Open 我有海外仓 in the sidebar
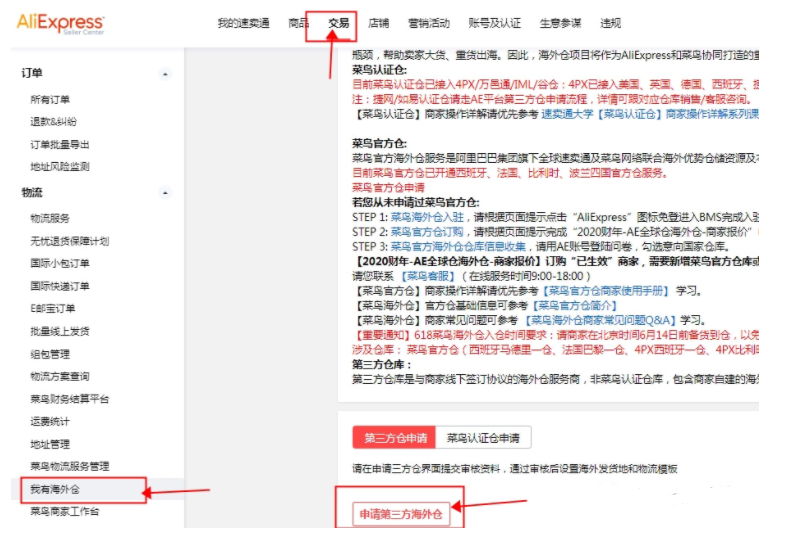 (55, 489)
